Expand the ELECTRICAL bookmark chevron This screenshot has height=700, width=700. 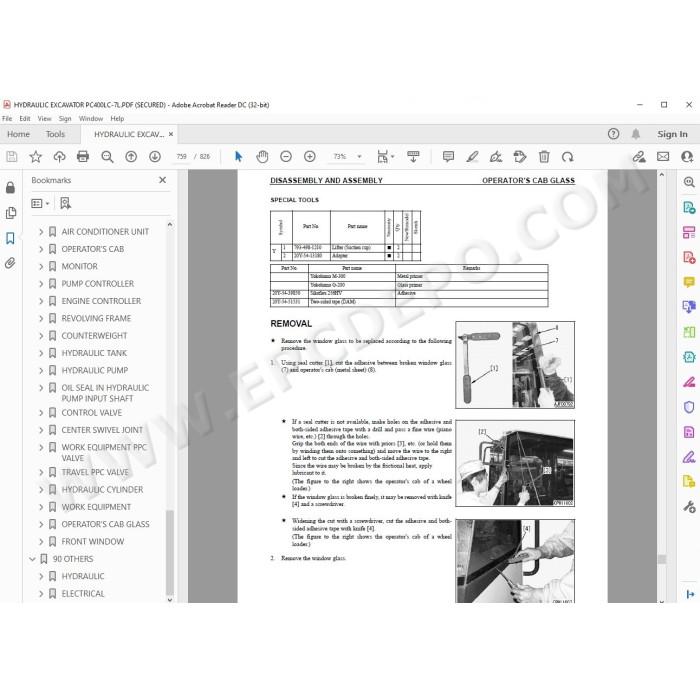coord(41,594)
